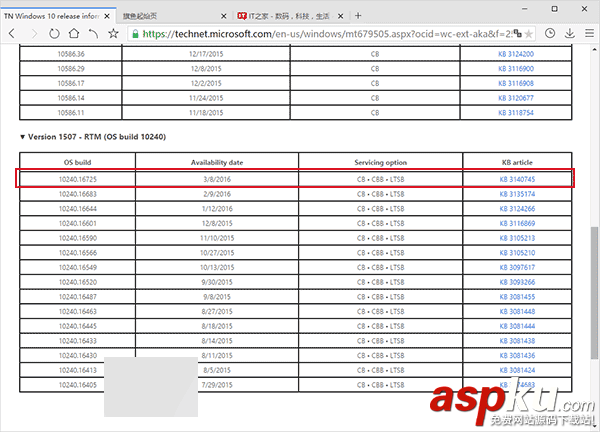Go back to the previous page
Image resolution: width=600 pixels, height=432 pixels.
(12, 34)
